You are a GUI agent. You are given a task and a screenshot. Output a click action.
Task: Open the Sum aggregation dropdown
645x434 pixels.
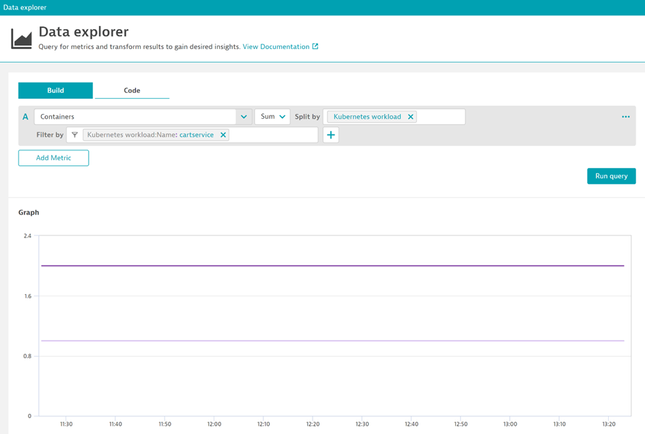point(271,117)
